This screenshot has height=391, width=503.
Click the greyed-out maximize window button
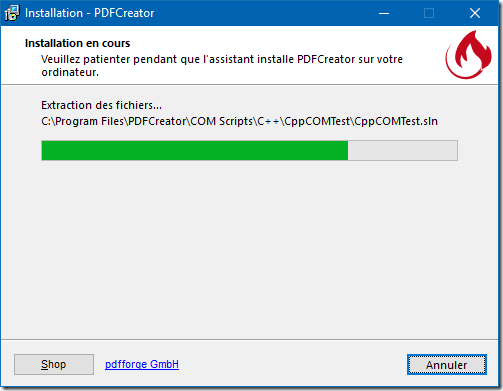click(x=429, y=13)
